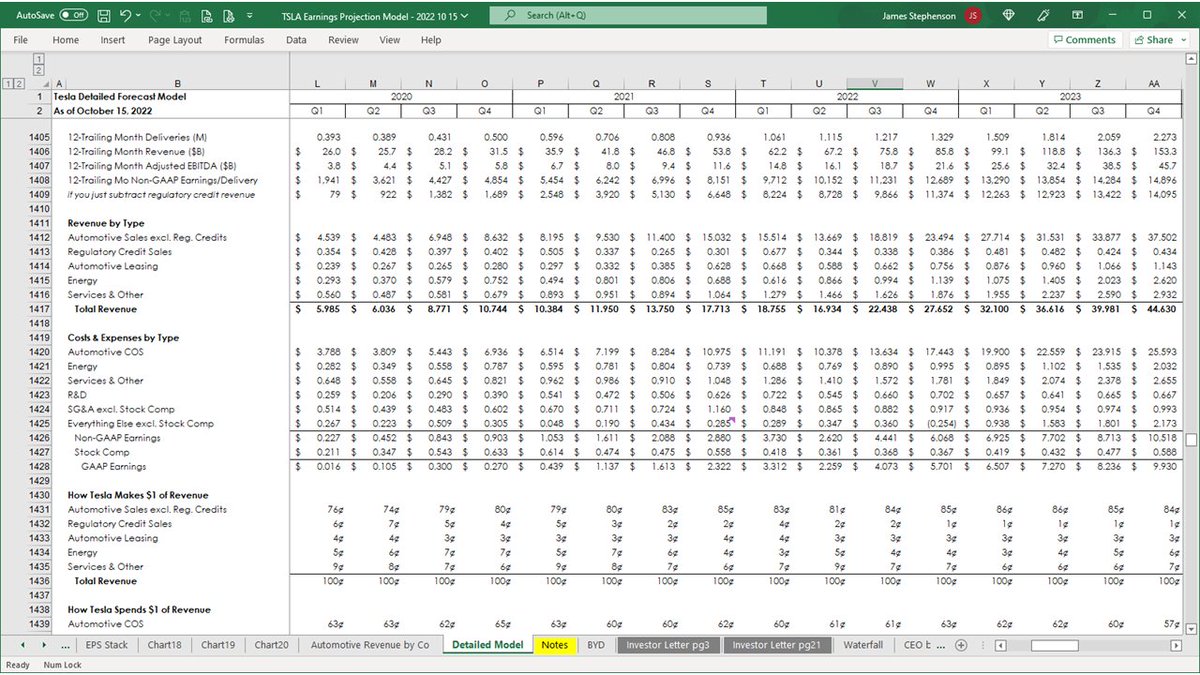1200x675 pixels.
Task: Click column outline level 2 button
Action: tap(38, 70)
